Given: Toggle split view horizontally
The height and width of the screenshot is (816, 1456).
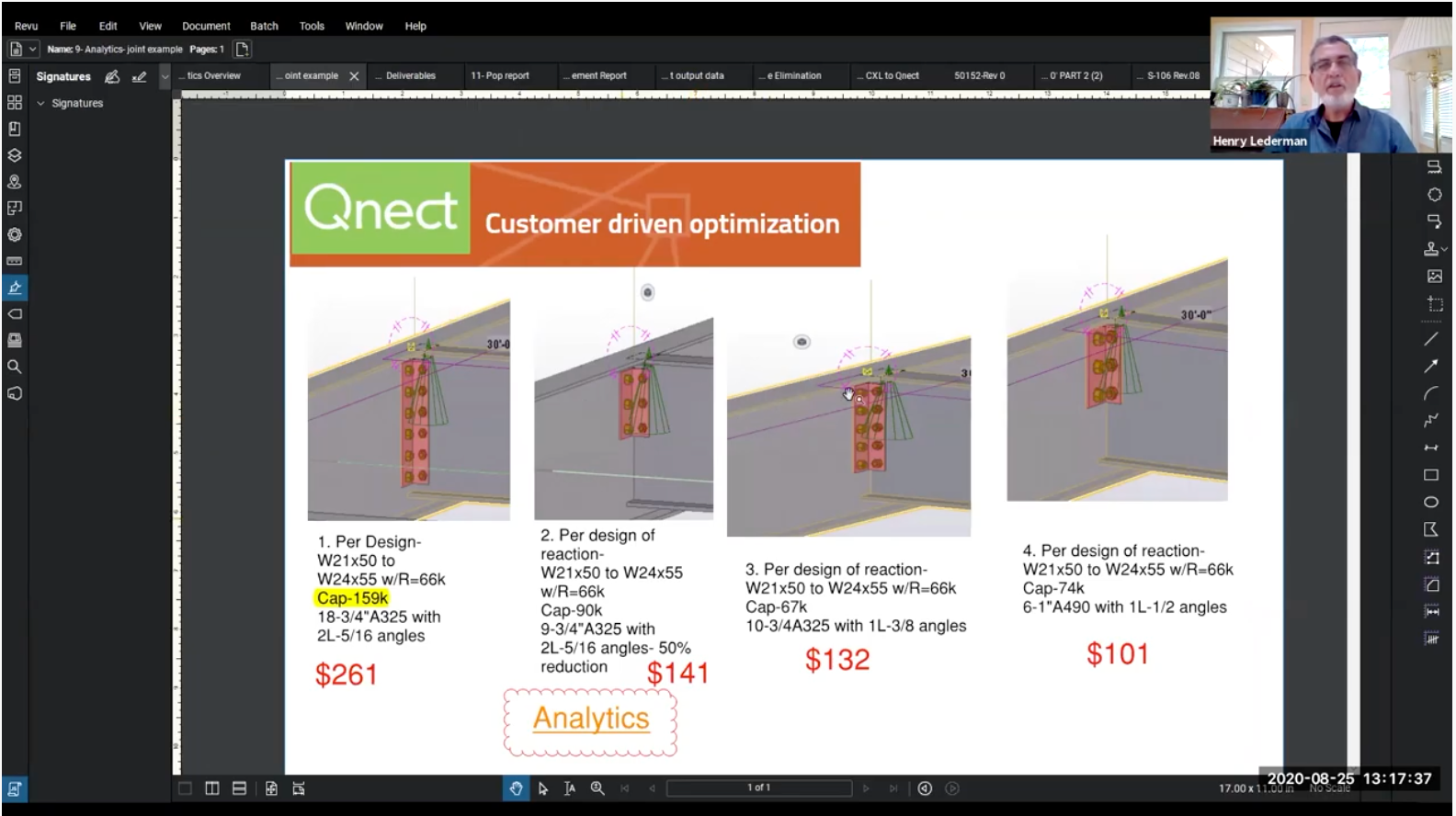Looking at the screenshot, I should coord(239,788).
